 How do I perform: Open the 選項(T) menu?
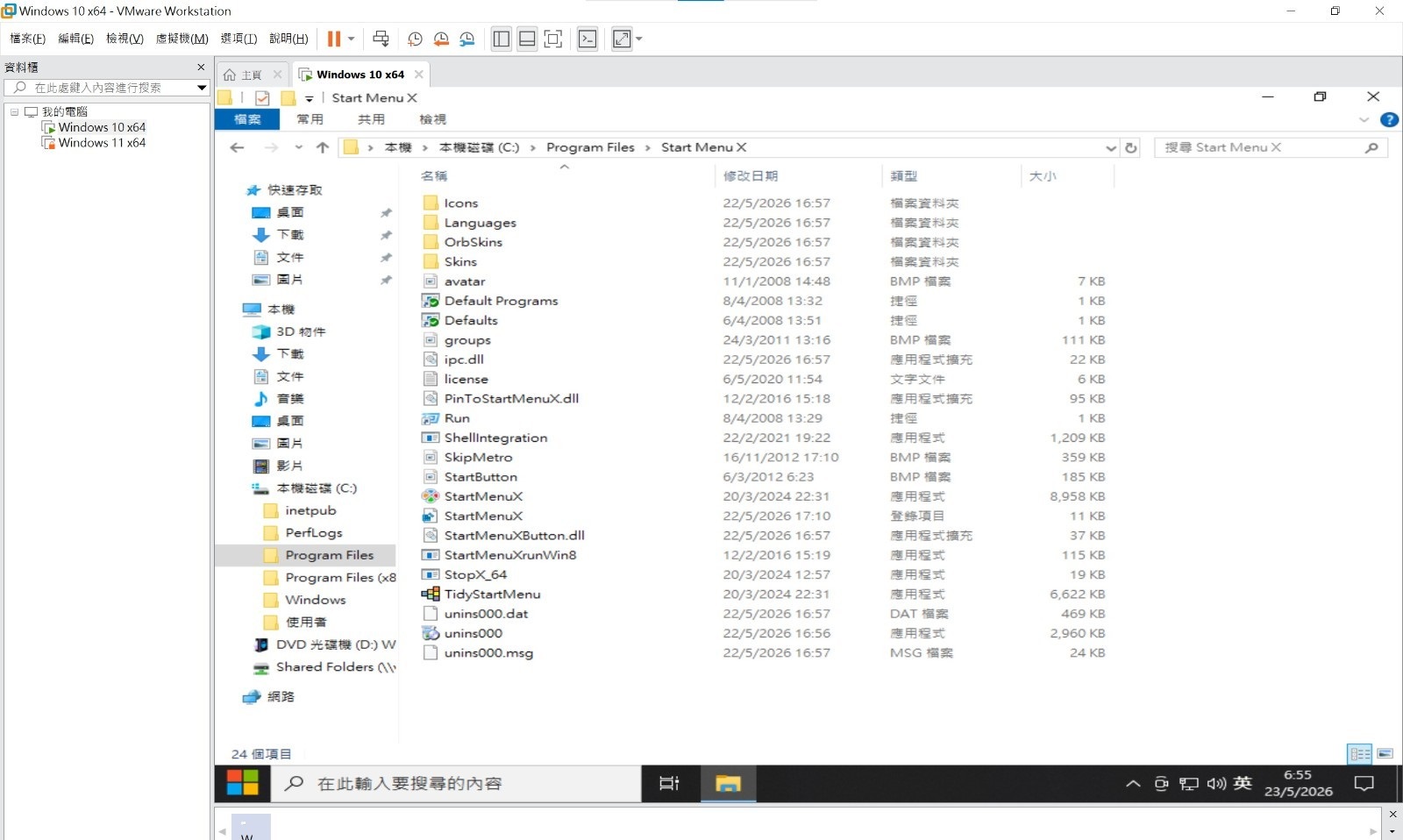tap(239, 39)
